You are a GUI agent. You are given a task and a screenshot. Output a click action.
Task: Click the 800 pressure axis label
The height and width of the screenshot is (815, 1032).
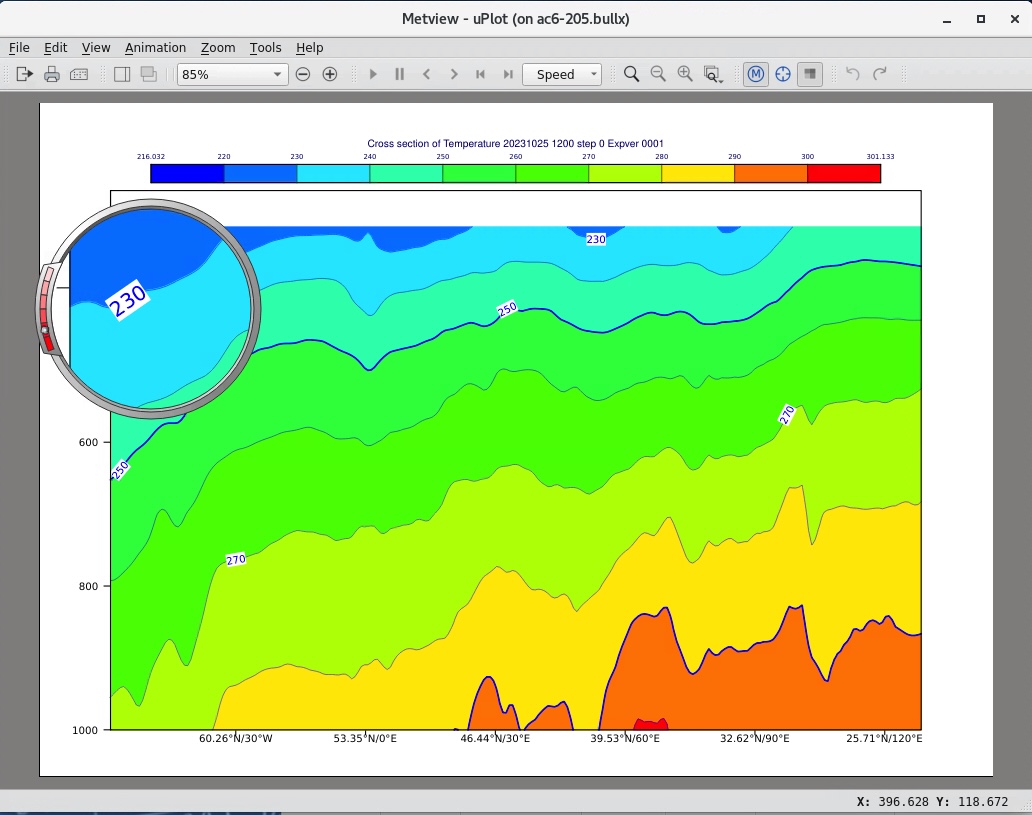coord(88,586)
